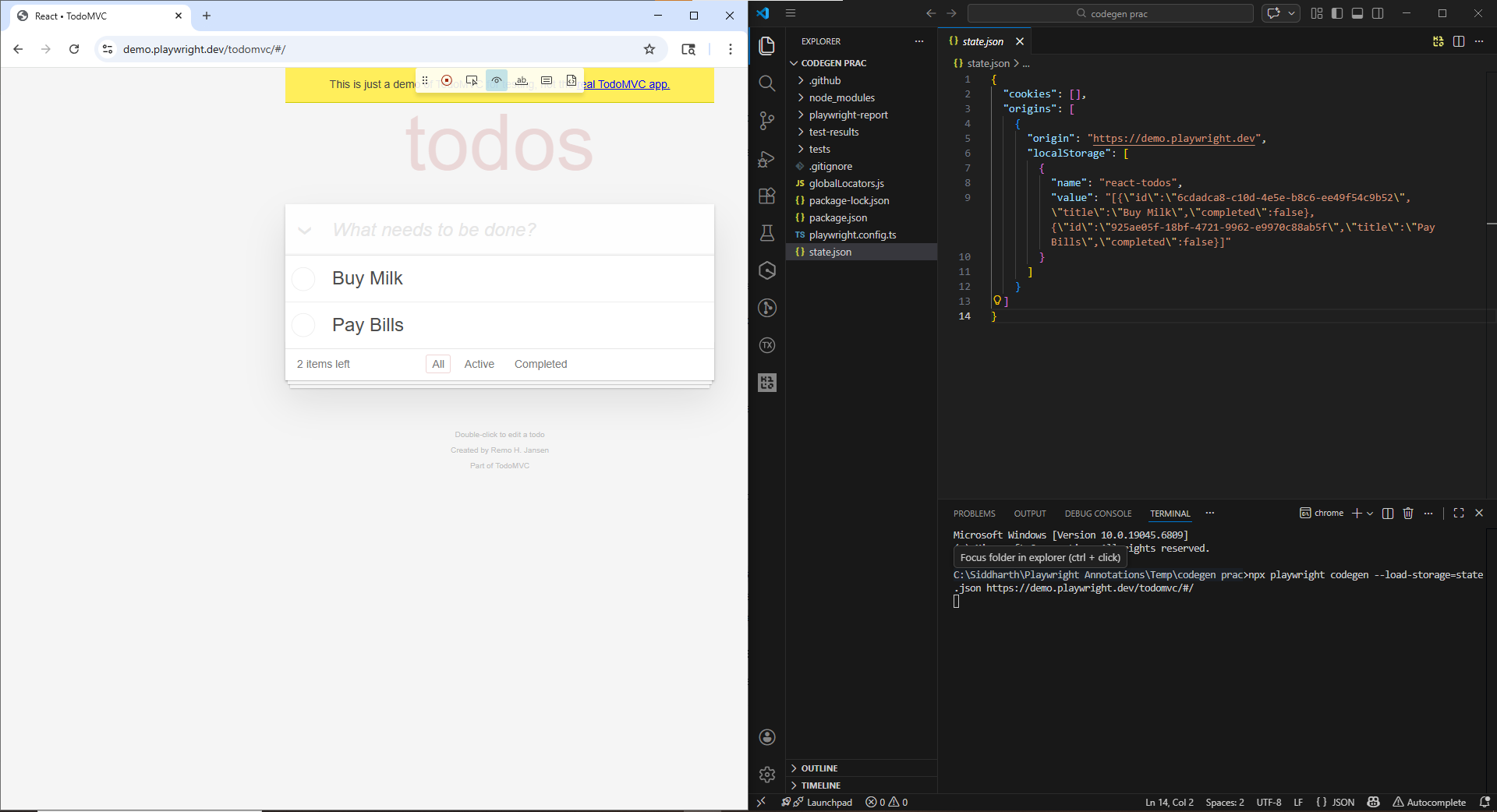Collapse the CODEGEN PRAC folder tree
Viewport: 1497px width, 812px height.
833,63
